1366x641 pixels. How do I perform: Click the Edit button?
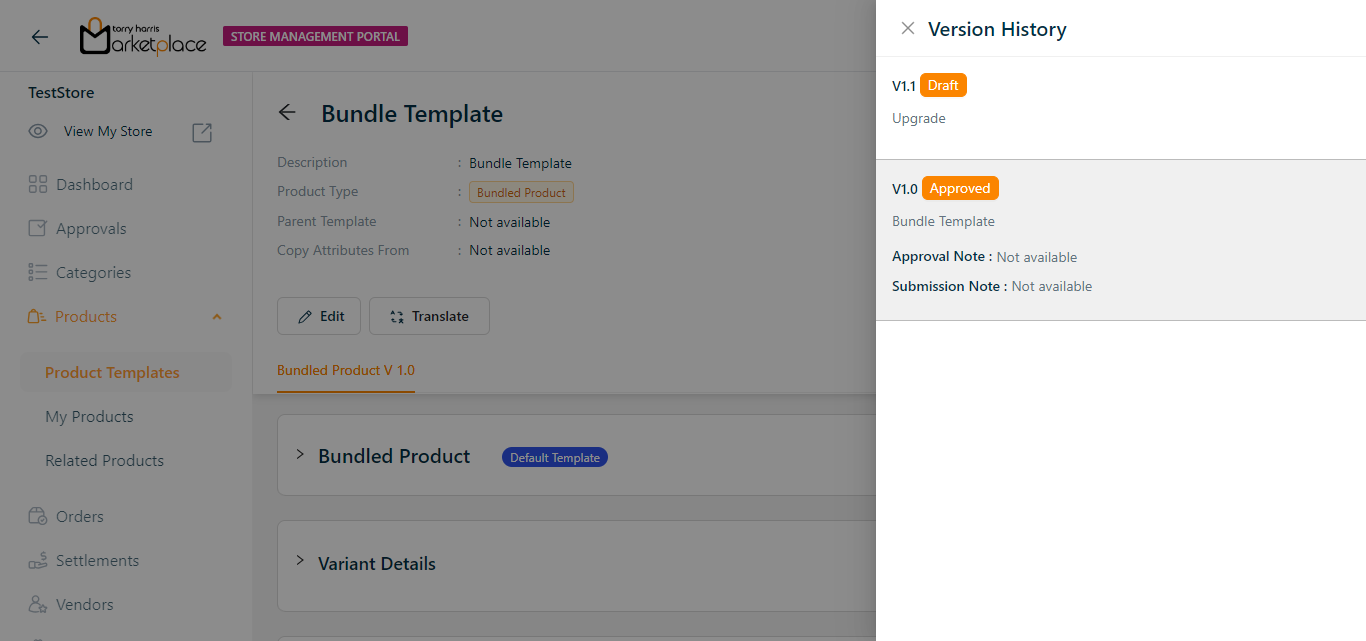pyautogui.click(x=320, y=316)
